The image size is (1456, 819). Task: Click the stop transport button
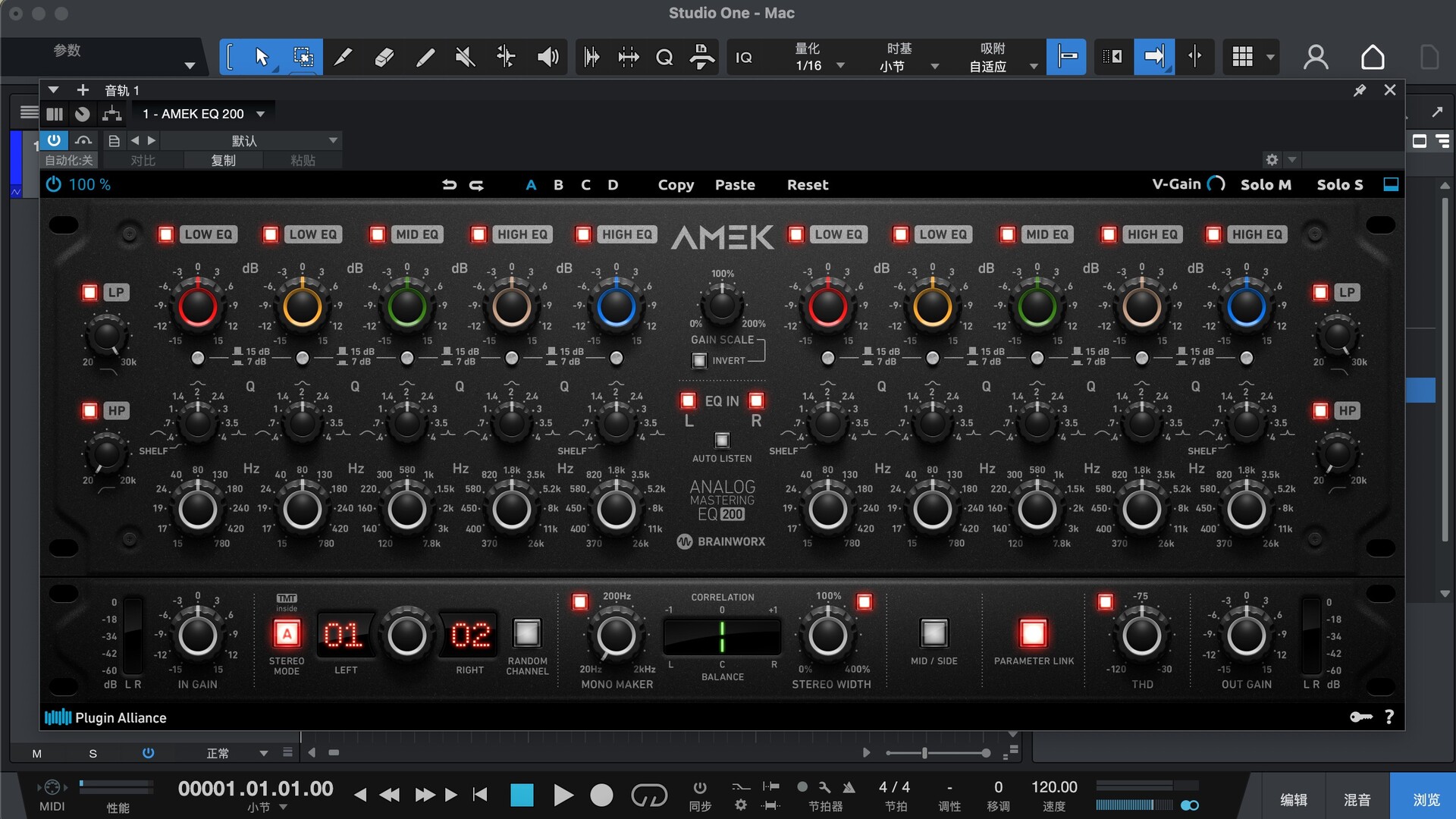click(x=522, y=795)
